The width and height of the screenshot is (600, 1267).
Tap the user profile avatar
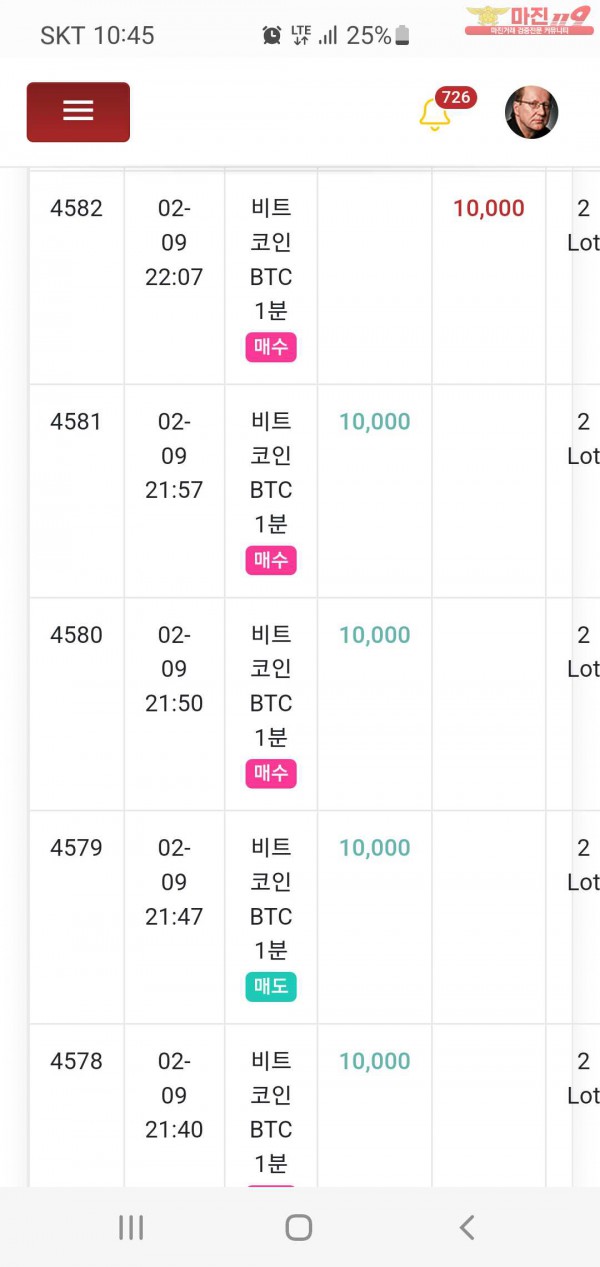(531, 112)
